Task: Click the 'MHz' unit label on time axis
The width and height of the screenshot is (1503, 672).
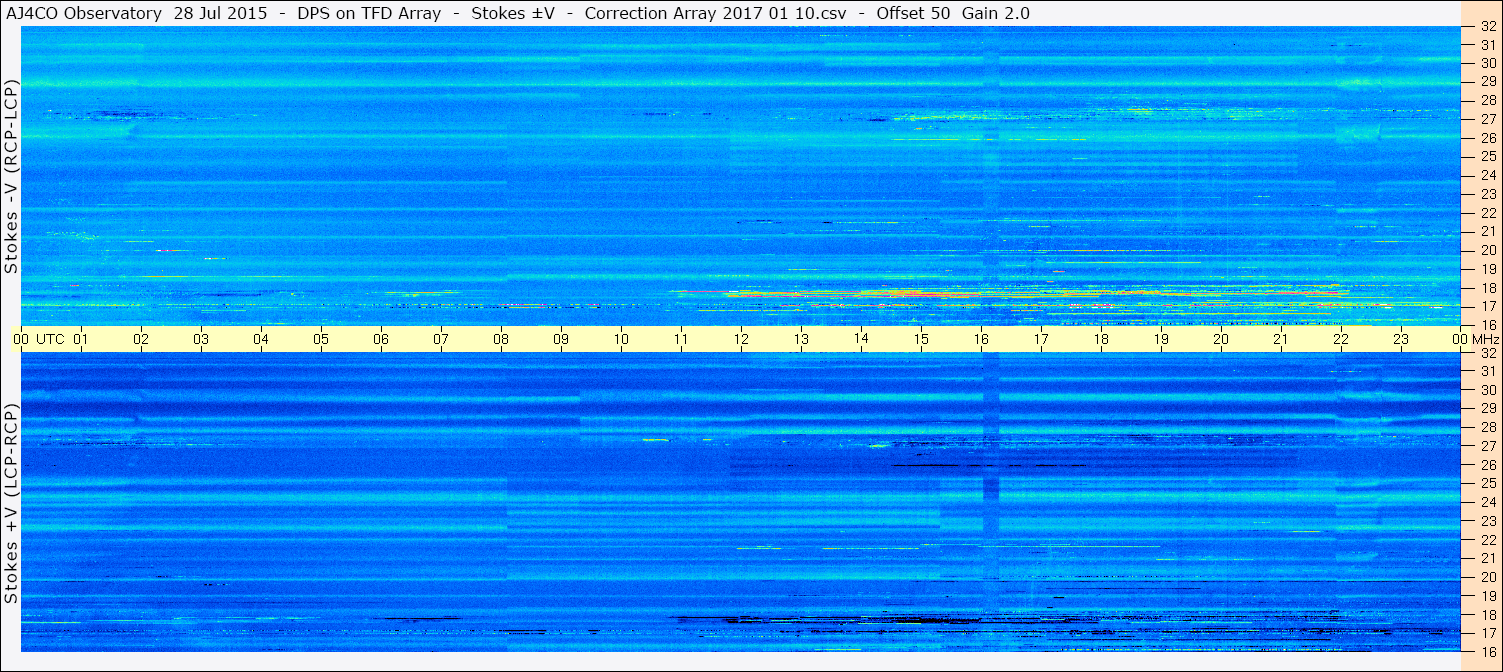Action: tap(1485, 340)
